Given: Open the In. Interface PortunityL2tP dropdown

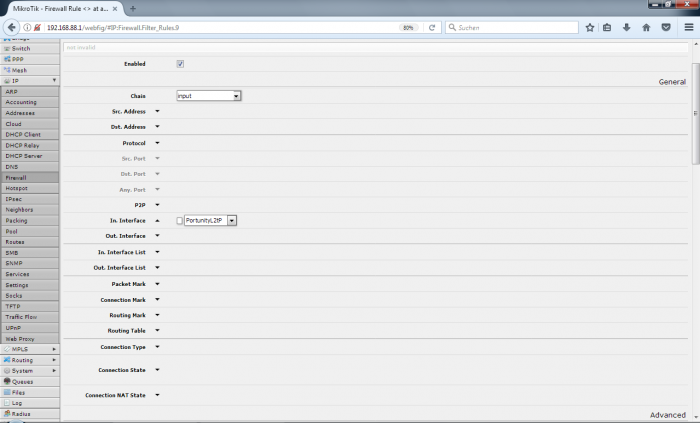Looking at the screenshot, I should (x=231, y=220).
